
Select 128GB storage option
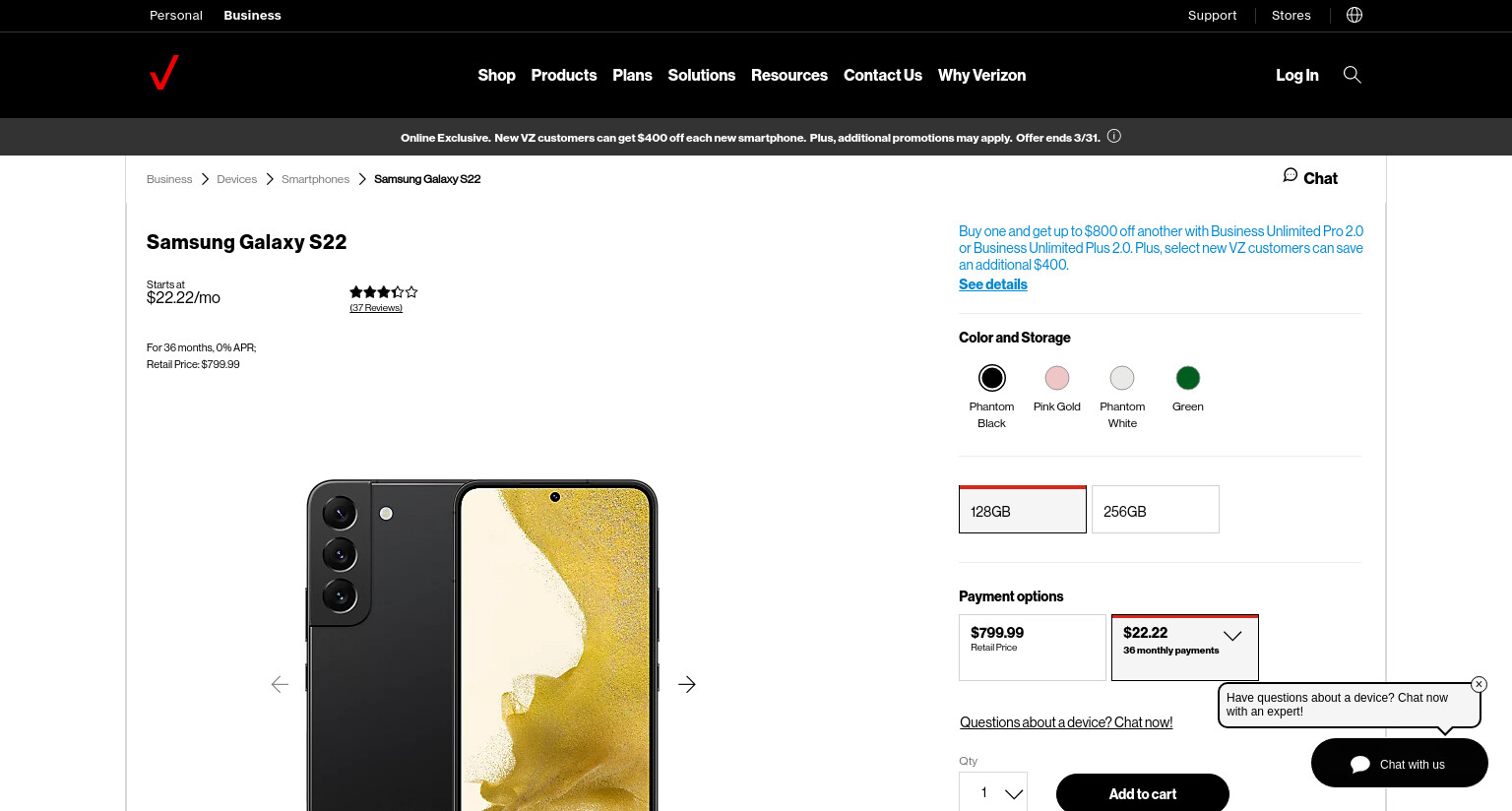(x=1023, y=510)
